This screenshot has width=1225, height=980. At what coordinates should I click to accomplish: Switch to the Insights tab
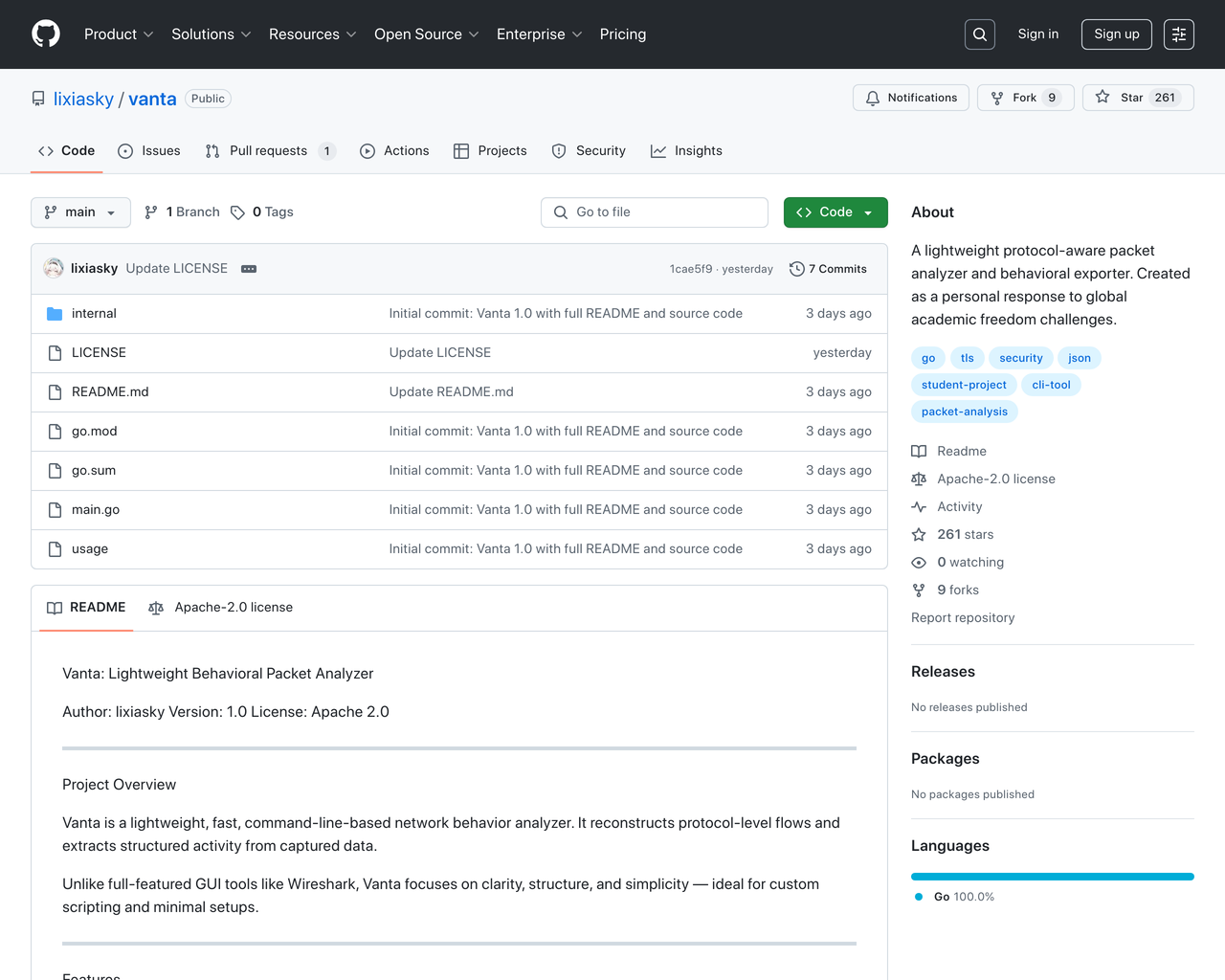pyautogui.click(x=686, y=151)
